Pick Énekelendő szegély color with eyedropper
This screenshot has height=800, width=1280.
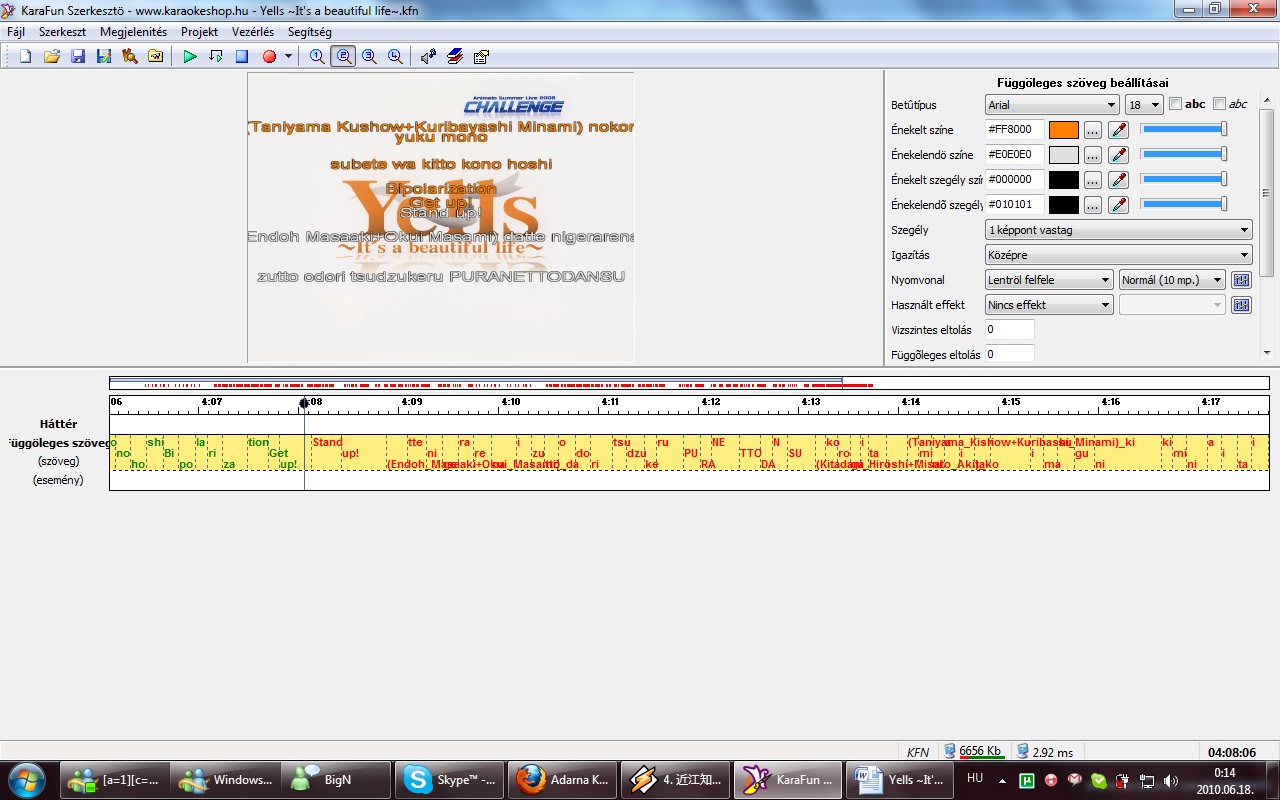tap(1118, 205)
